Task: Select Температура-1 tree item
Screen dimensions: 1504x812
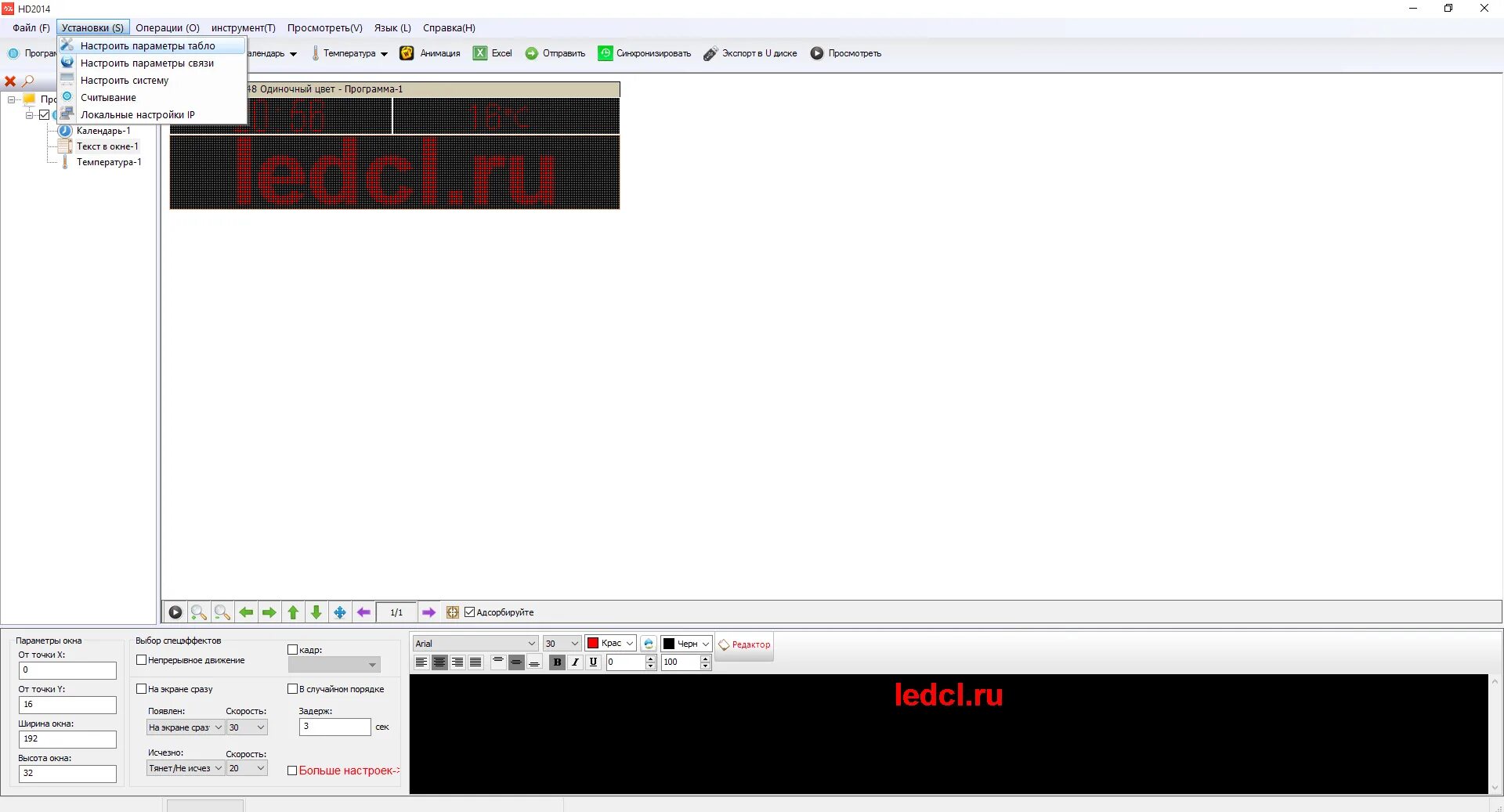Action: [x=109, y=162]
